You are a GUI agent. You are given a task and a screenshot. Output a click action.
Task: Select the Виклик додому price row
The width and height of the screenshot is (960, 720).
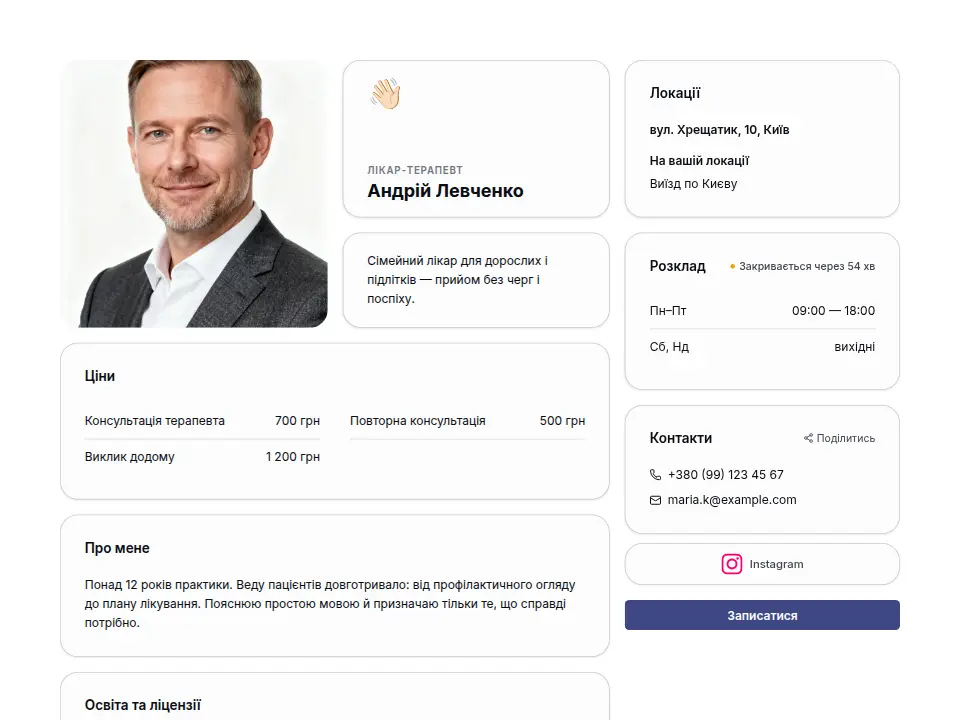(202, 457)
